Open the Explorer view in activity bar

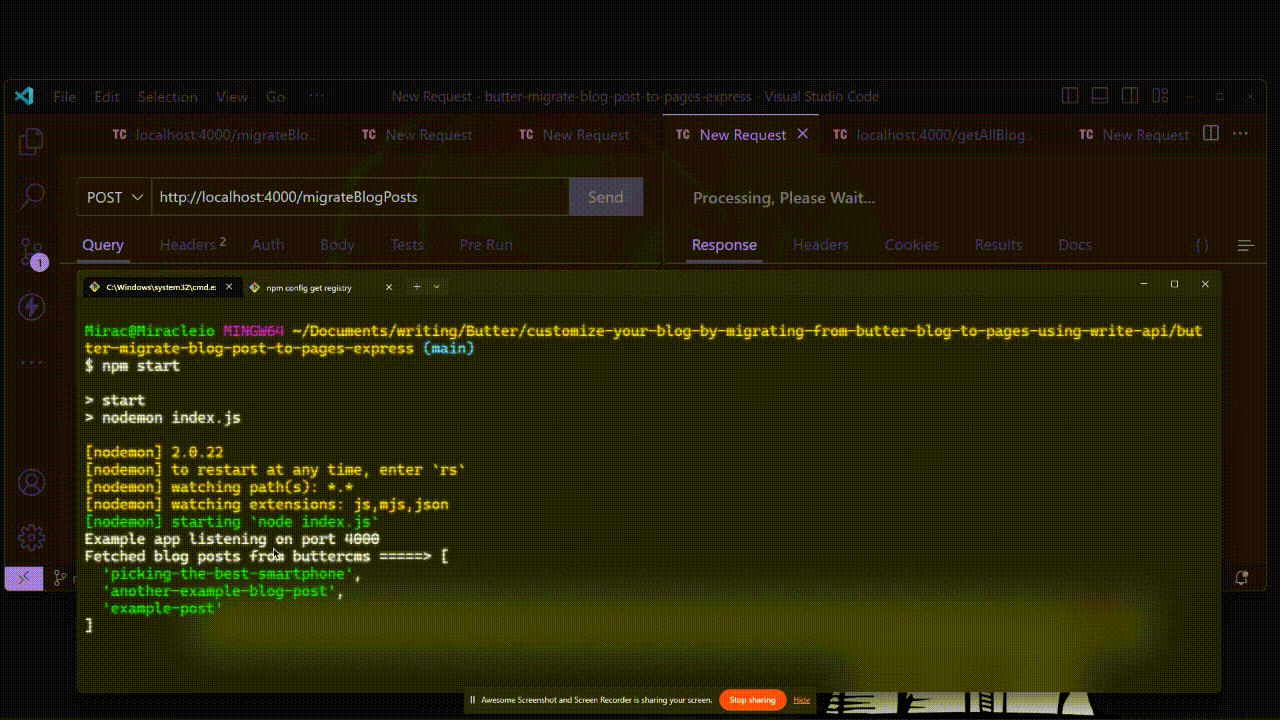pyautogui.click(x=31, y=141)
